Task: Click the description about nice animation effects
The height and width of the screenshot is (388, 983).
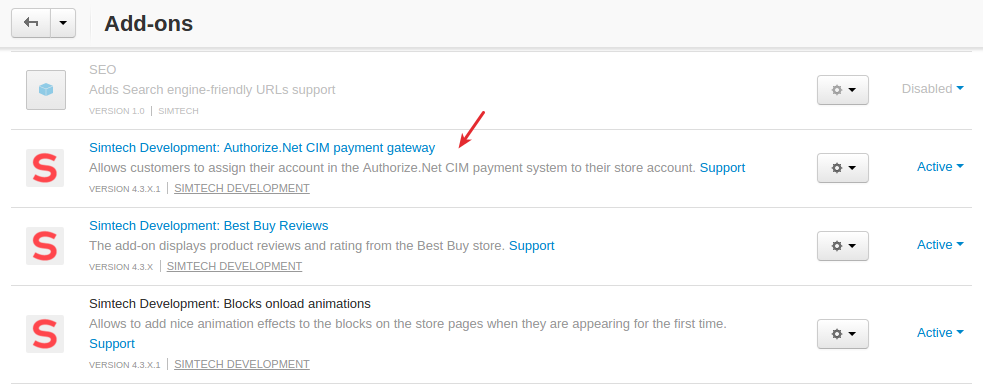Action: (x=407, y=324)
